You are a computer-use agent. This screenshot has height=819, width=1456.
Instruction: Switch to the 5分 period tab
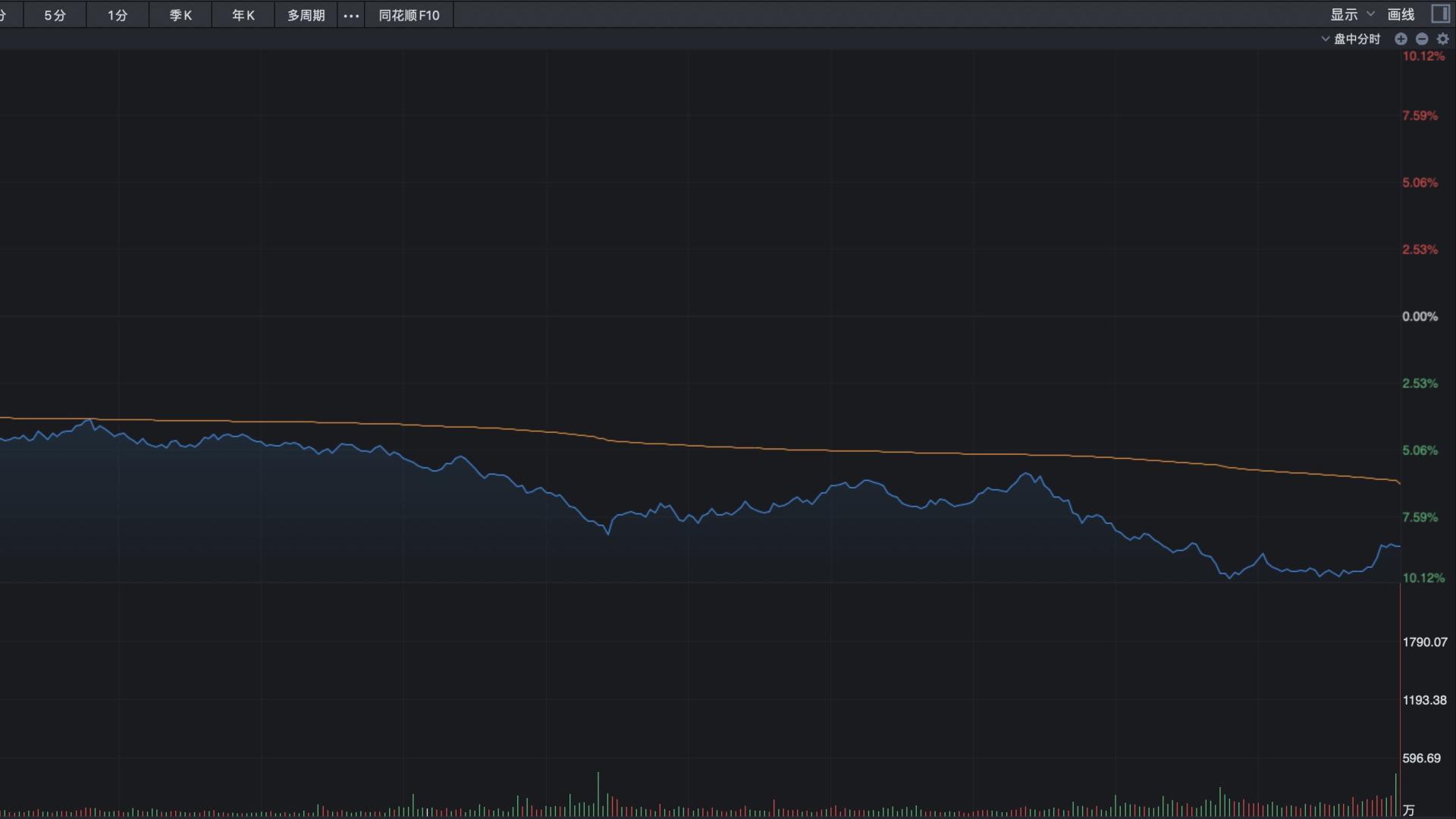[x=55, y=15]
